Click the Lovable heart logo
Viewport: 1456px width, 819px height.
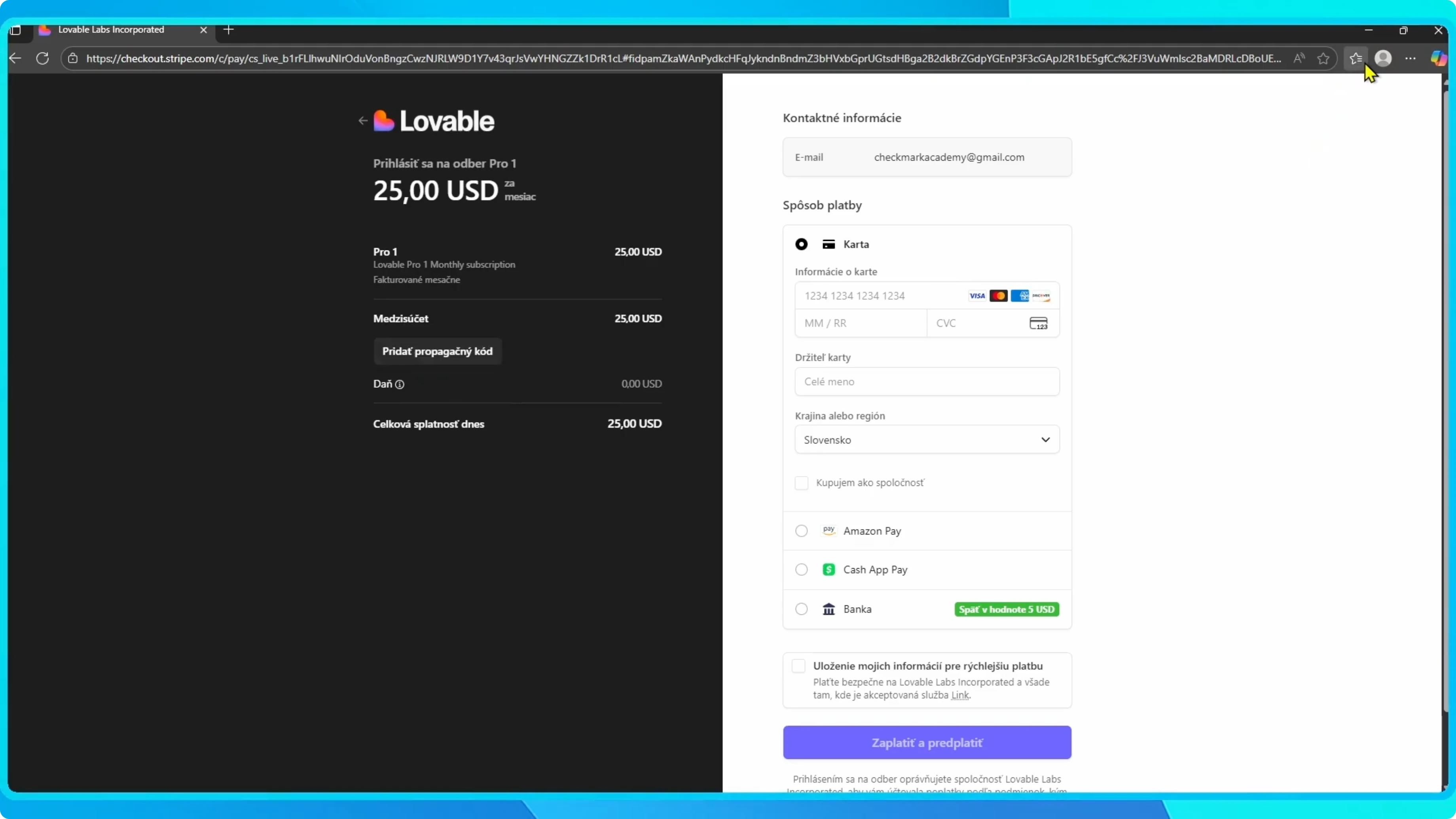(384, 120)
